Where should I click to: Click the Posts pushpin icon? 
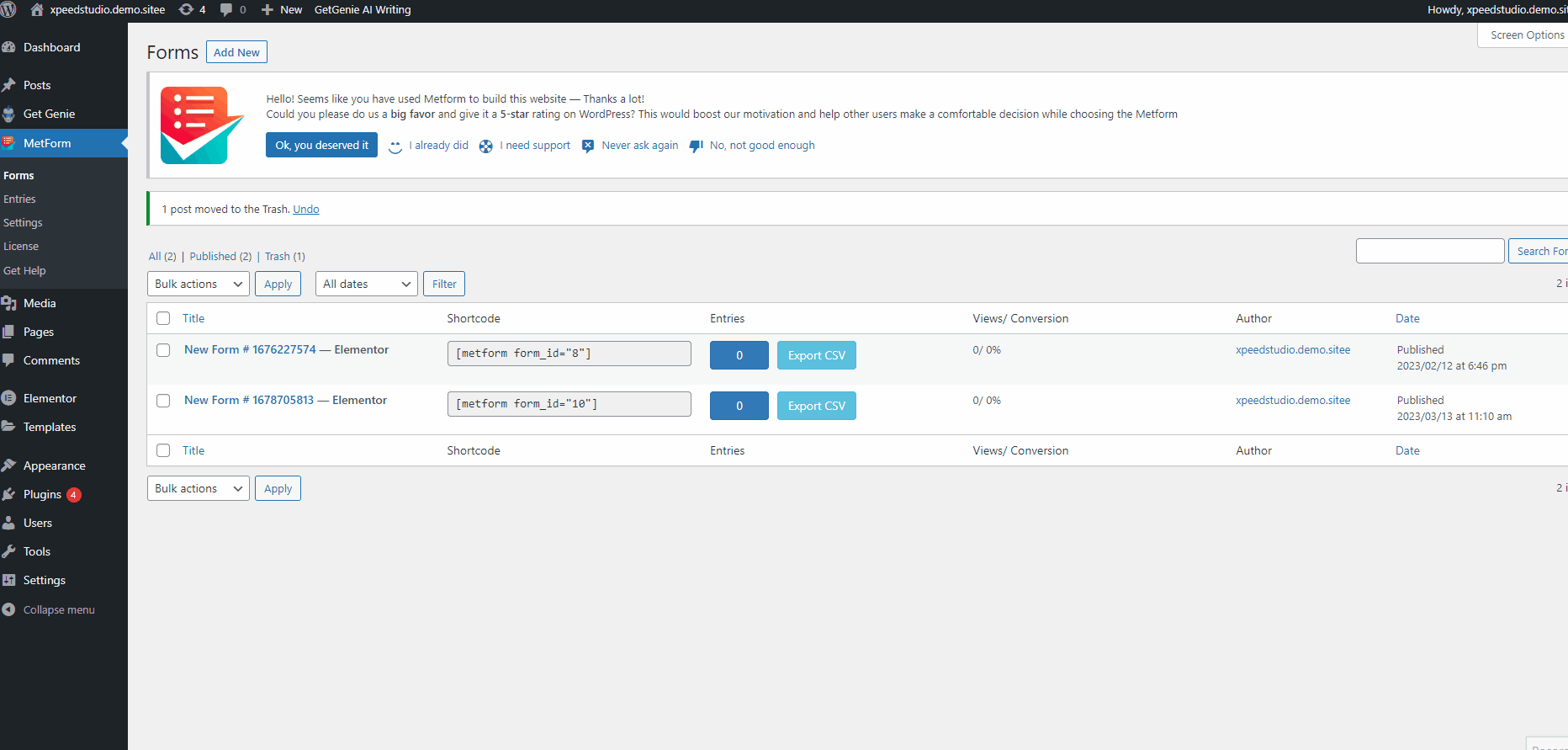[x=8, y=85]
